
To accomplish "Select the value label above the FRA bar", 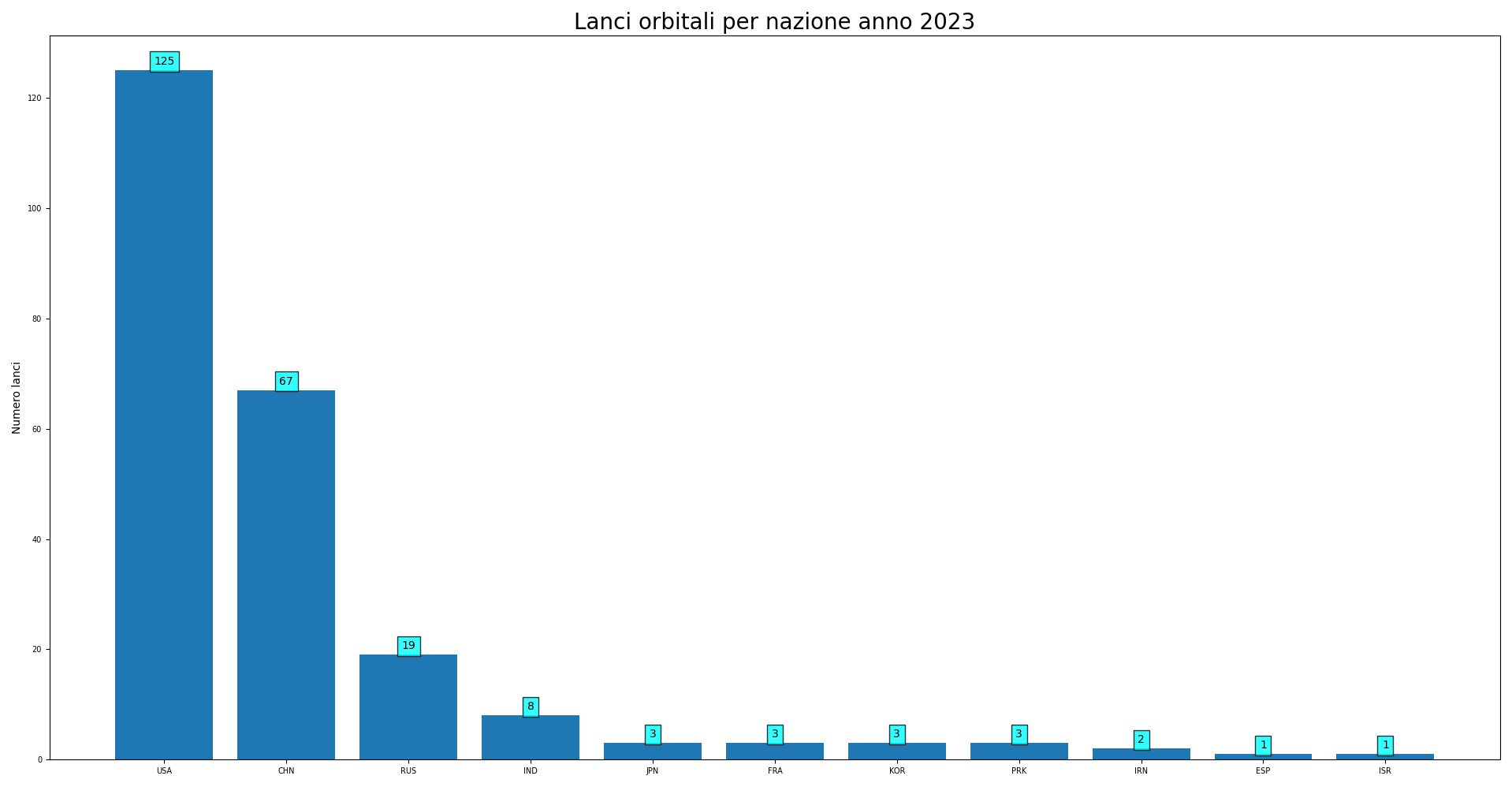I will point(775,734).
